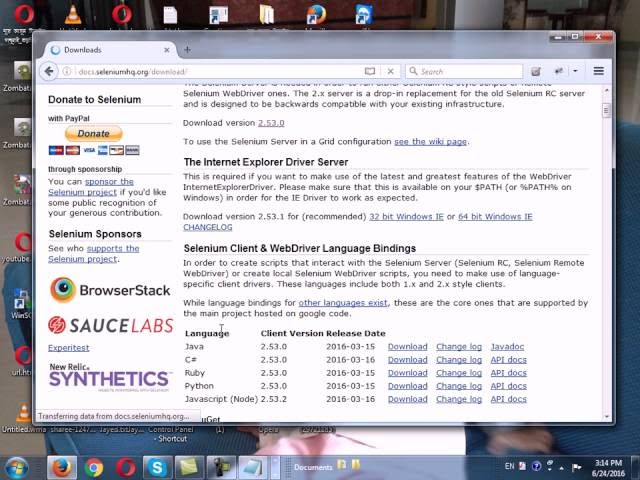
Task: Click the help icon in system tray
Action: (x=536, y=466)
